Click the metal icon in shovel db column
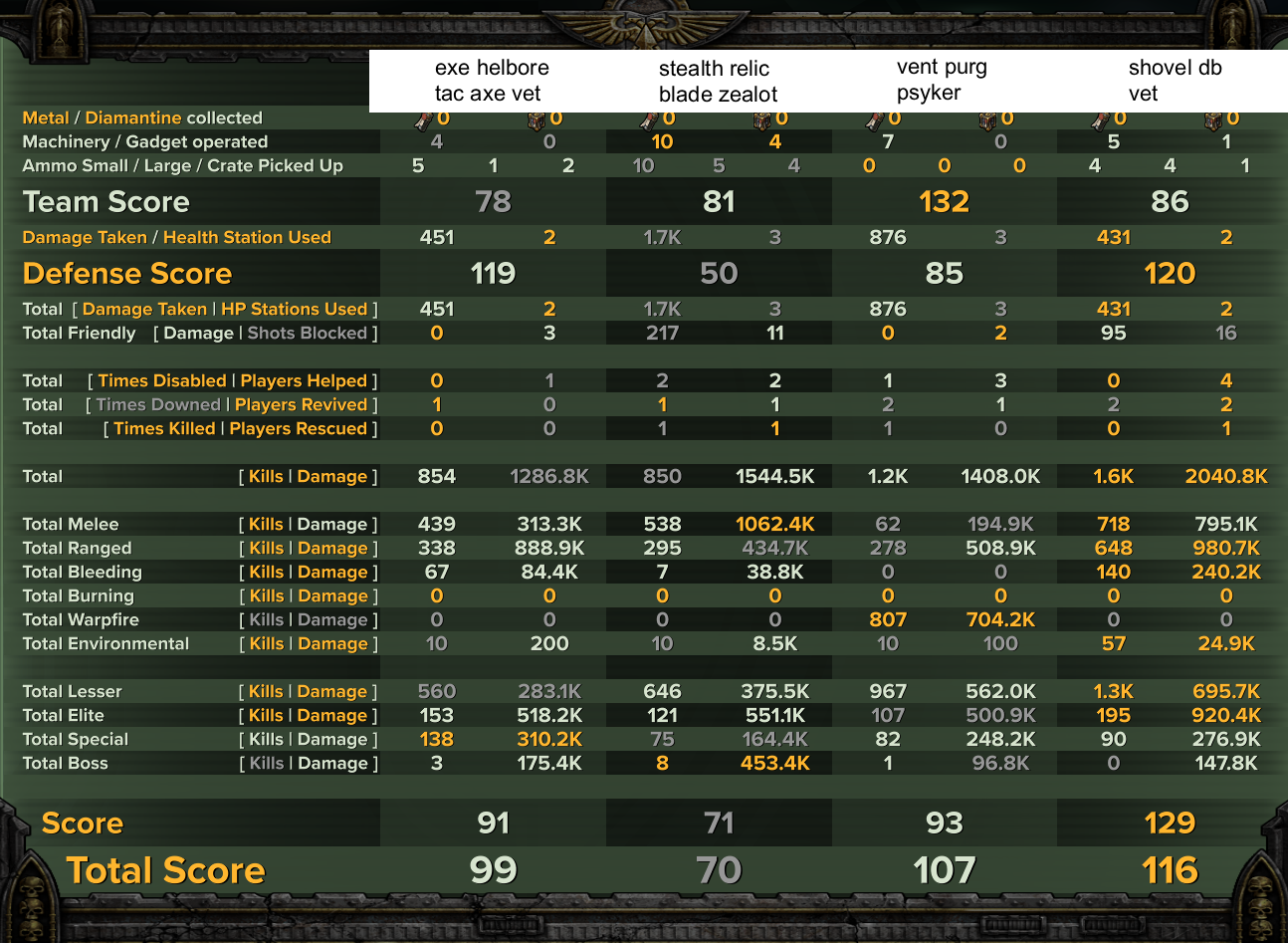 click(x=1101, y=119)
